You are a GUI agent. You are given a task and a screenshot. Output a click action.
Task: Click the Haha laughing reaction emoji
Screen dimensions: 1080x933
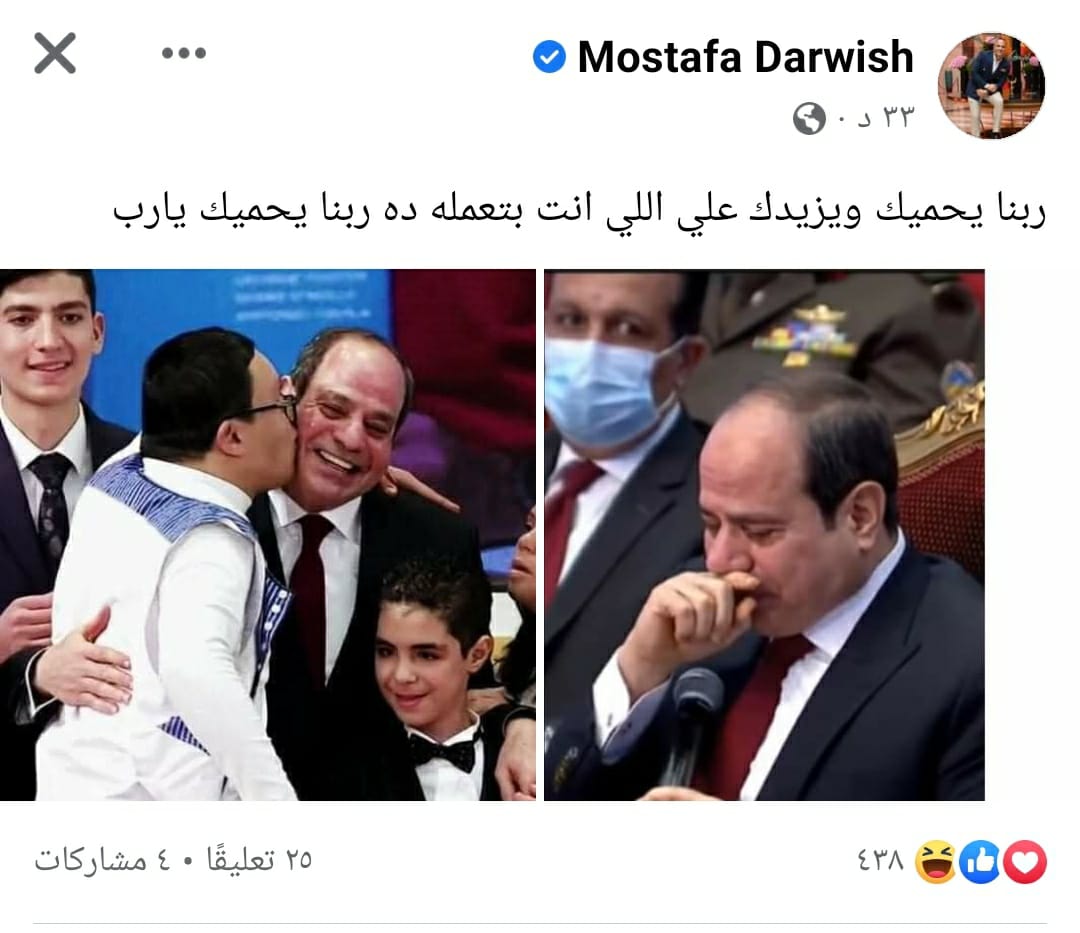pyautogui.click(x=935, y=861)
